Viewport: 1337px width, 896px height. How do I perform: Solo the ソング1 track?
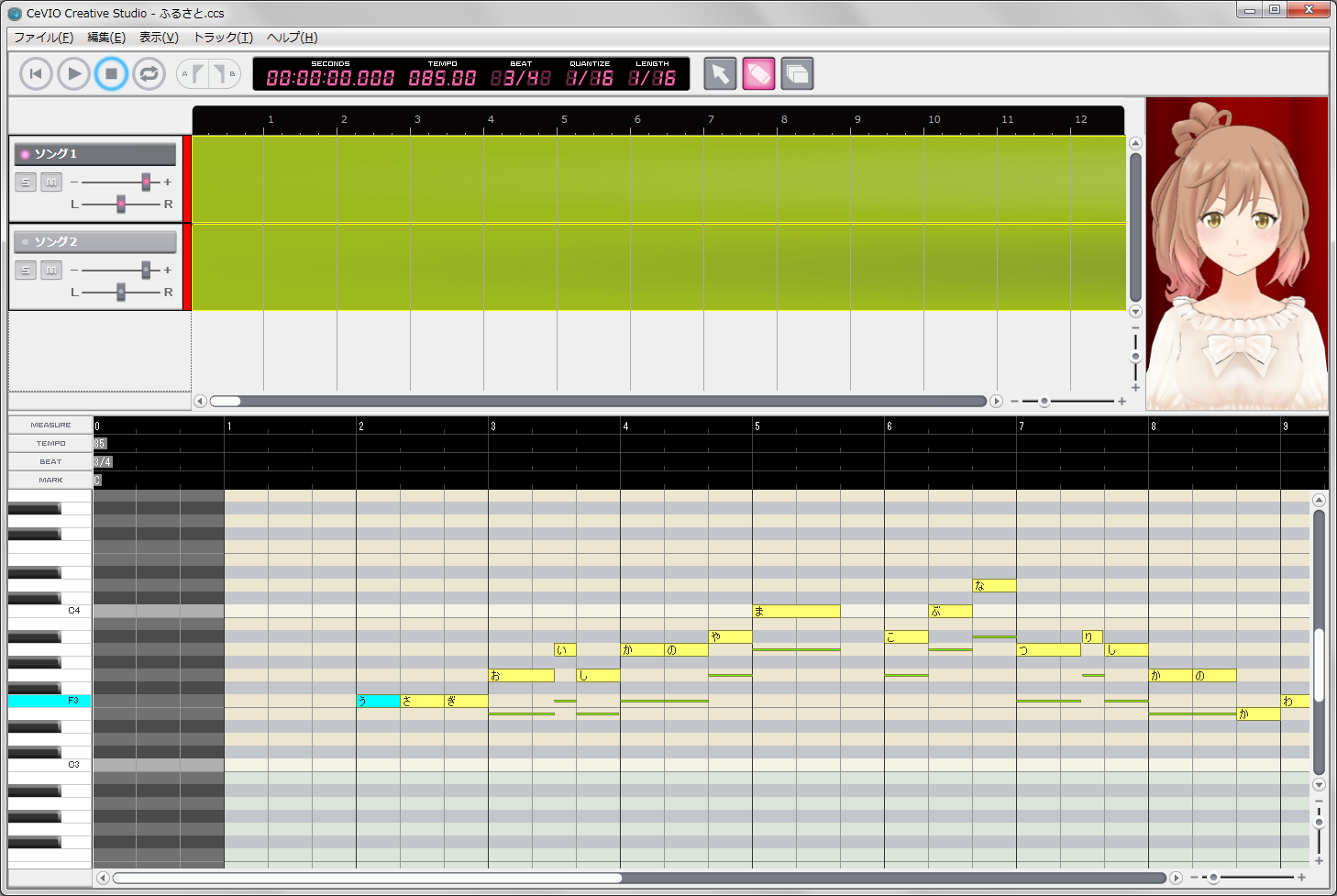(26, 183)
